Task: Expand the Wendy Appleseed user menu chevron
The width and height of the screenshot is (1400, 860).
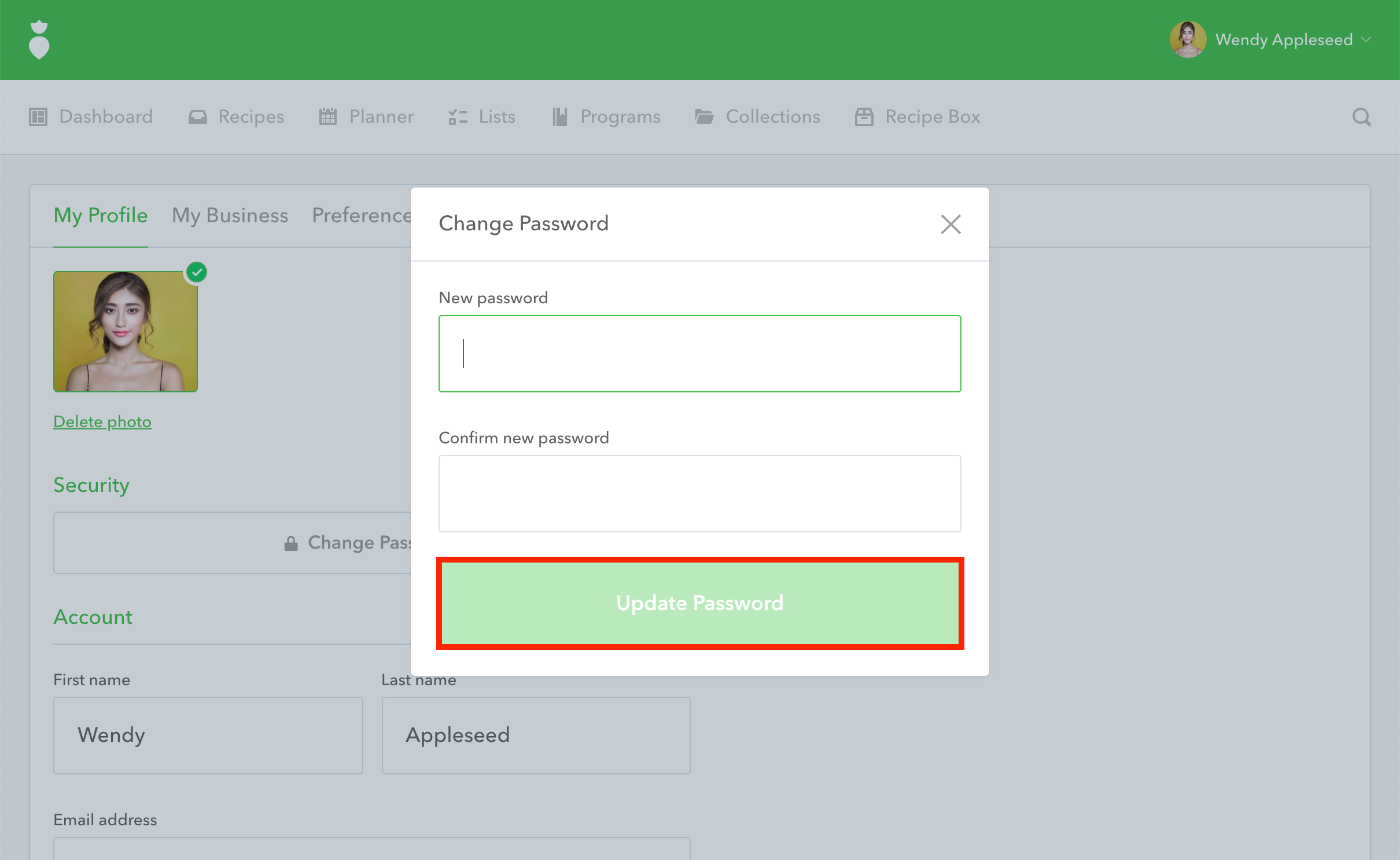Action: tap(1366, 40)
